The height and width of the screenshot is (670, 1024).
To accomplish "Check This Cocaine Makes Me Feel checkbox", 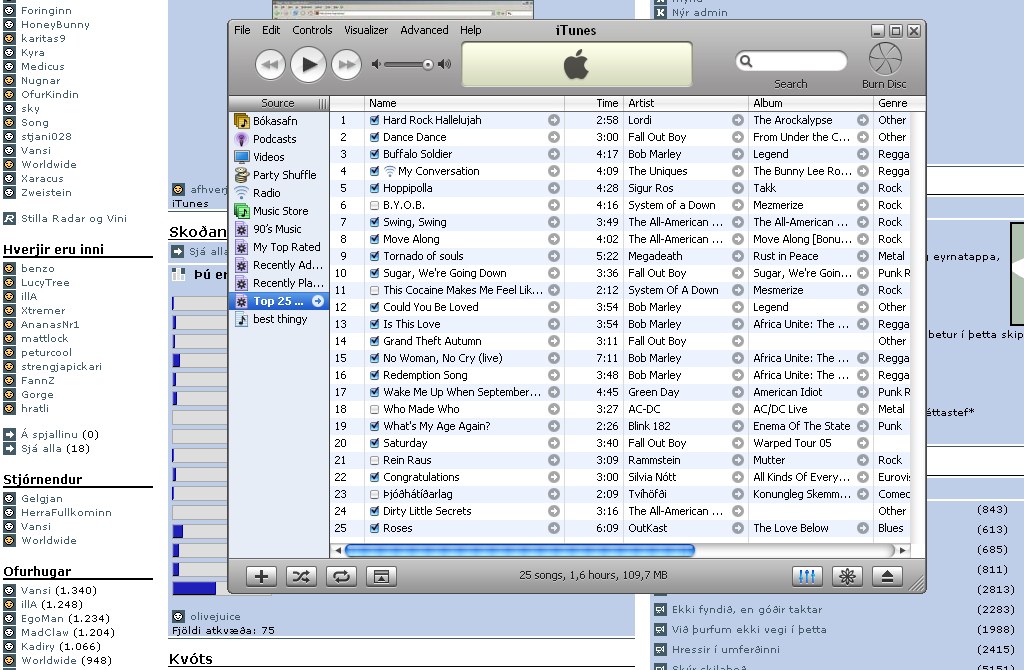I will pos(374,290).
